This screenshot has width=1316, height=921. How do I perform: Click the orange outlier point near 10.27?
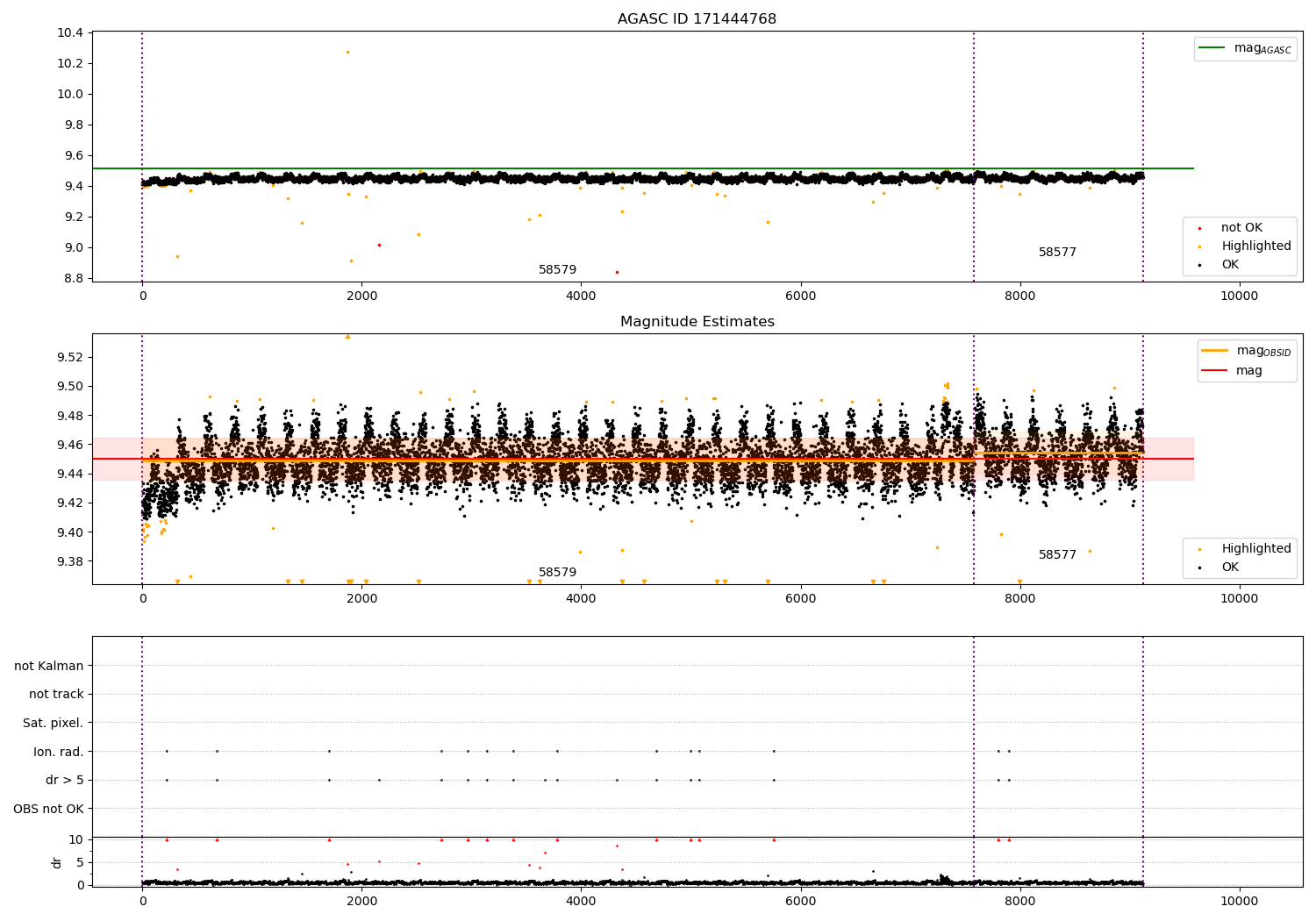347,52
